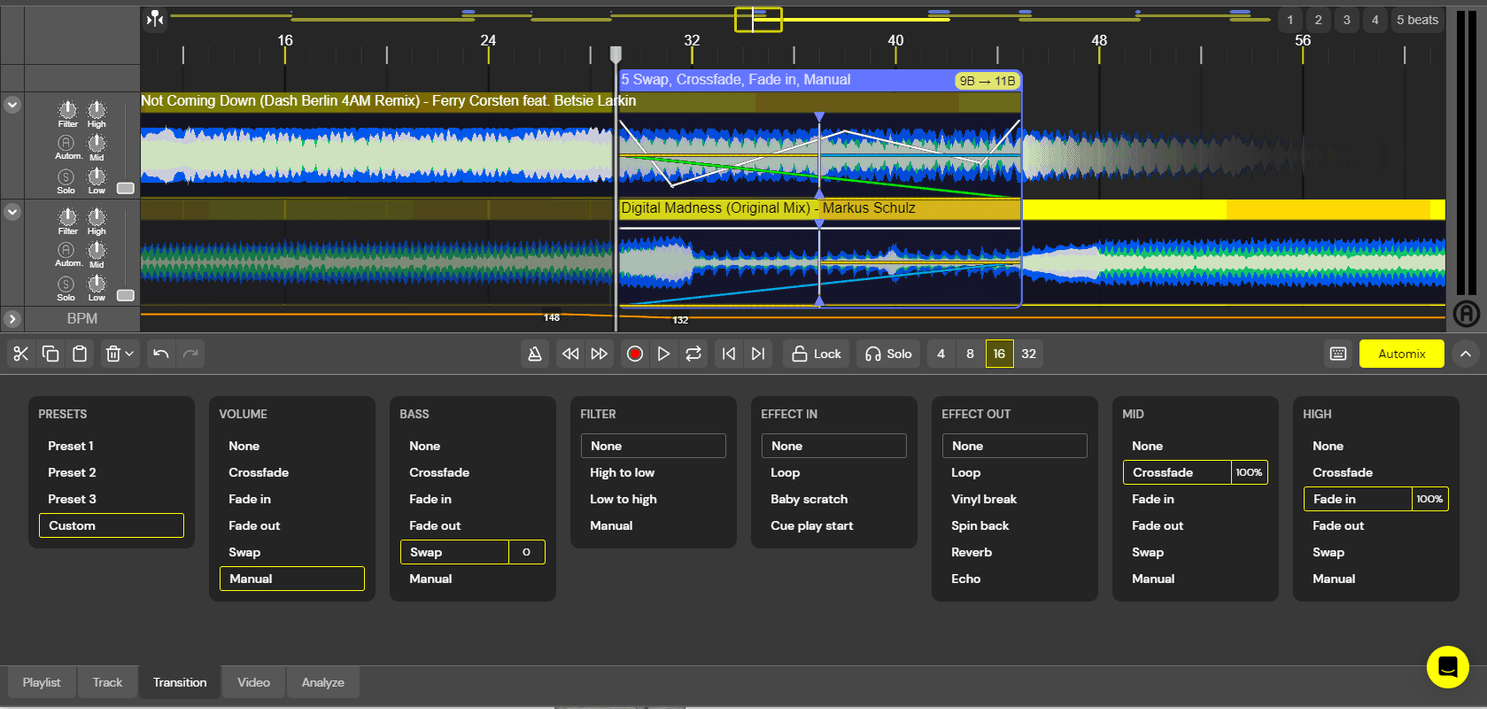The width and height of the screenshot is (1487, 709).
Task: Click second track volume fader handle
Action: click(125, 295)
